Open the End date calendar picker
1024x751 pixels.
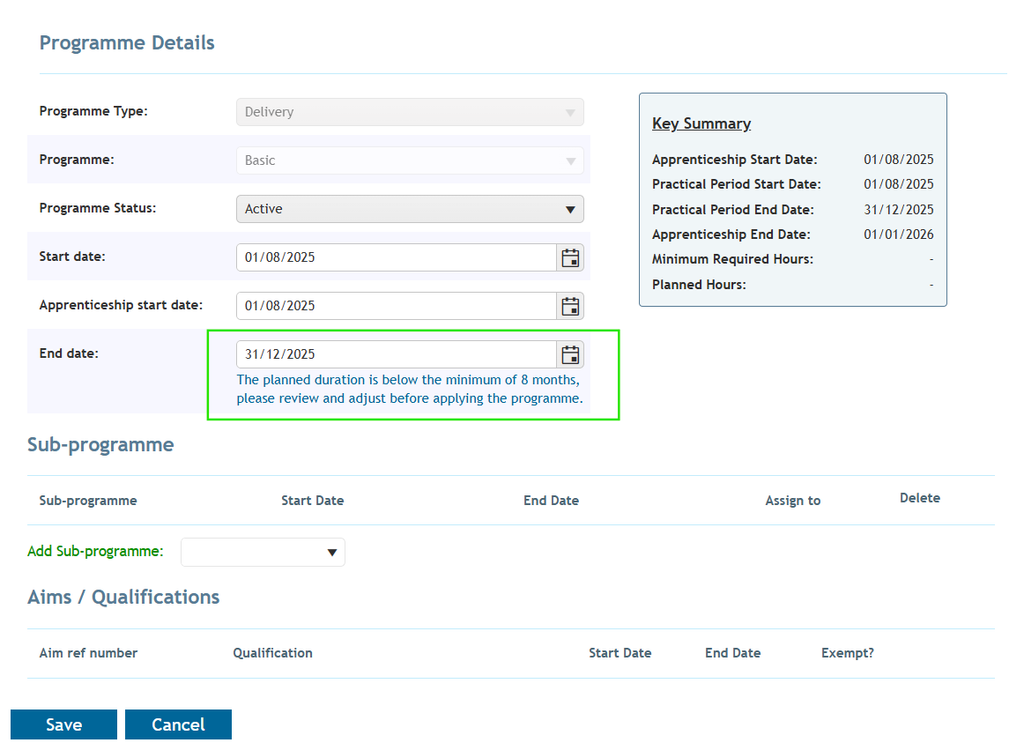click(x=570, y=354)
